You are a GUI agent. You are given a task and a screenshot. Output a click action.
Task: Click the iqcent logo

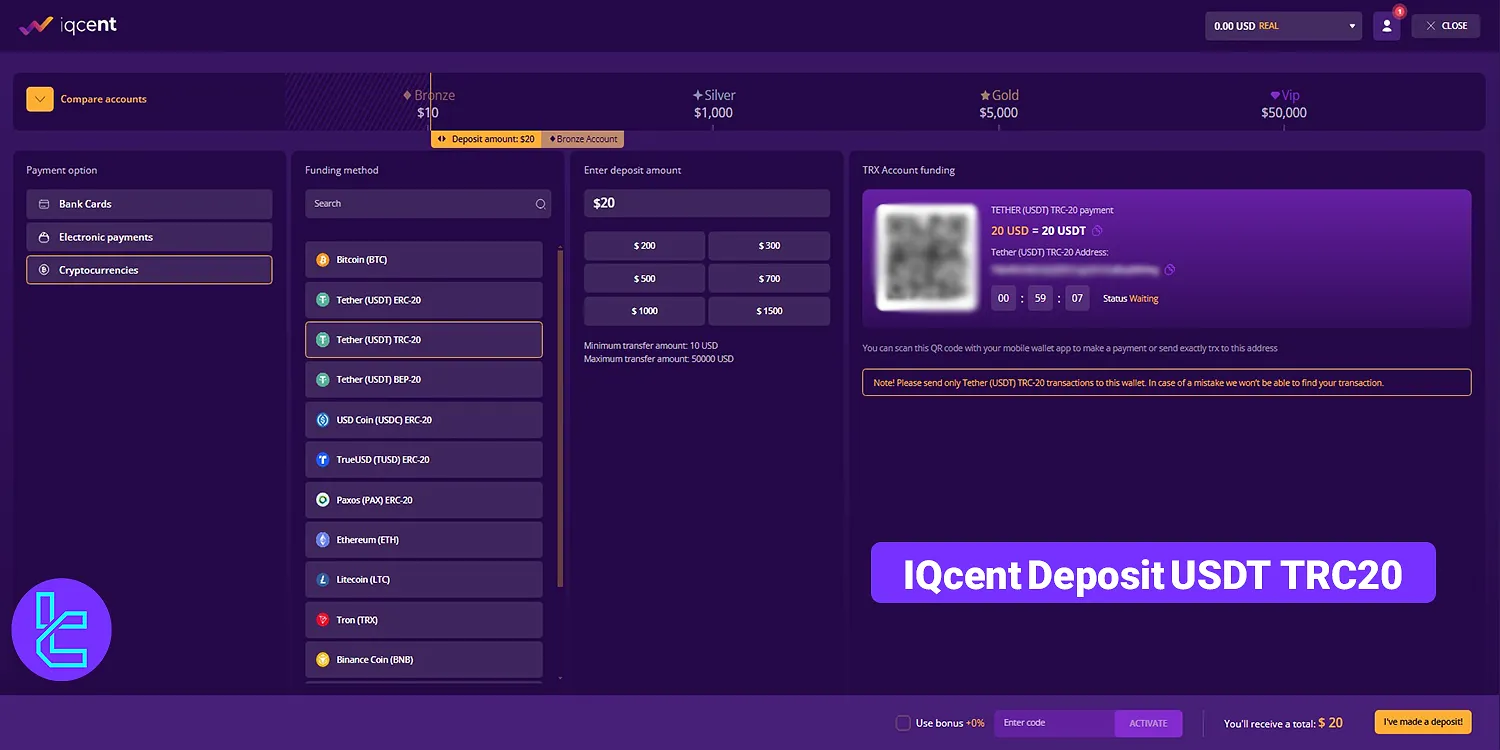click(x=68, y=25)
